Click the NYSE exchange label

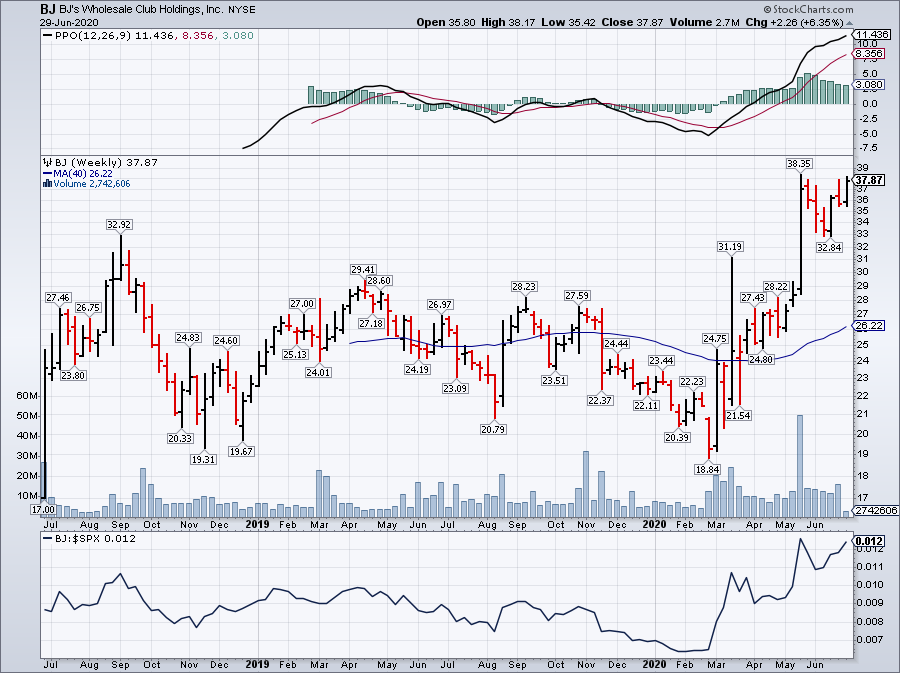coord(241,10)
